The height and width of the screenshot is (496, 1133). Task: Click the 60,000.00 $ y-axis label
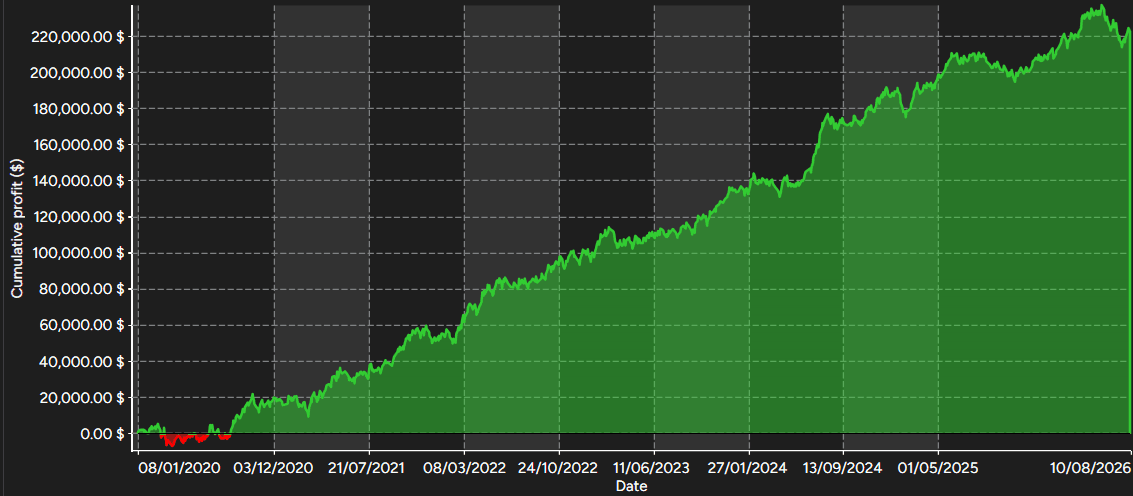coord(81,325)
